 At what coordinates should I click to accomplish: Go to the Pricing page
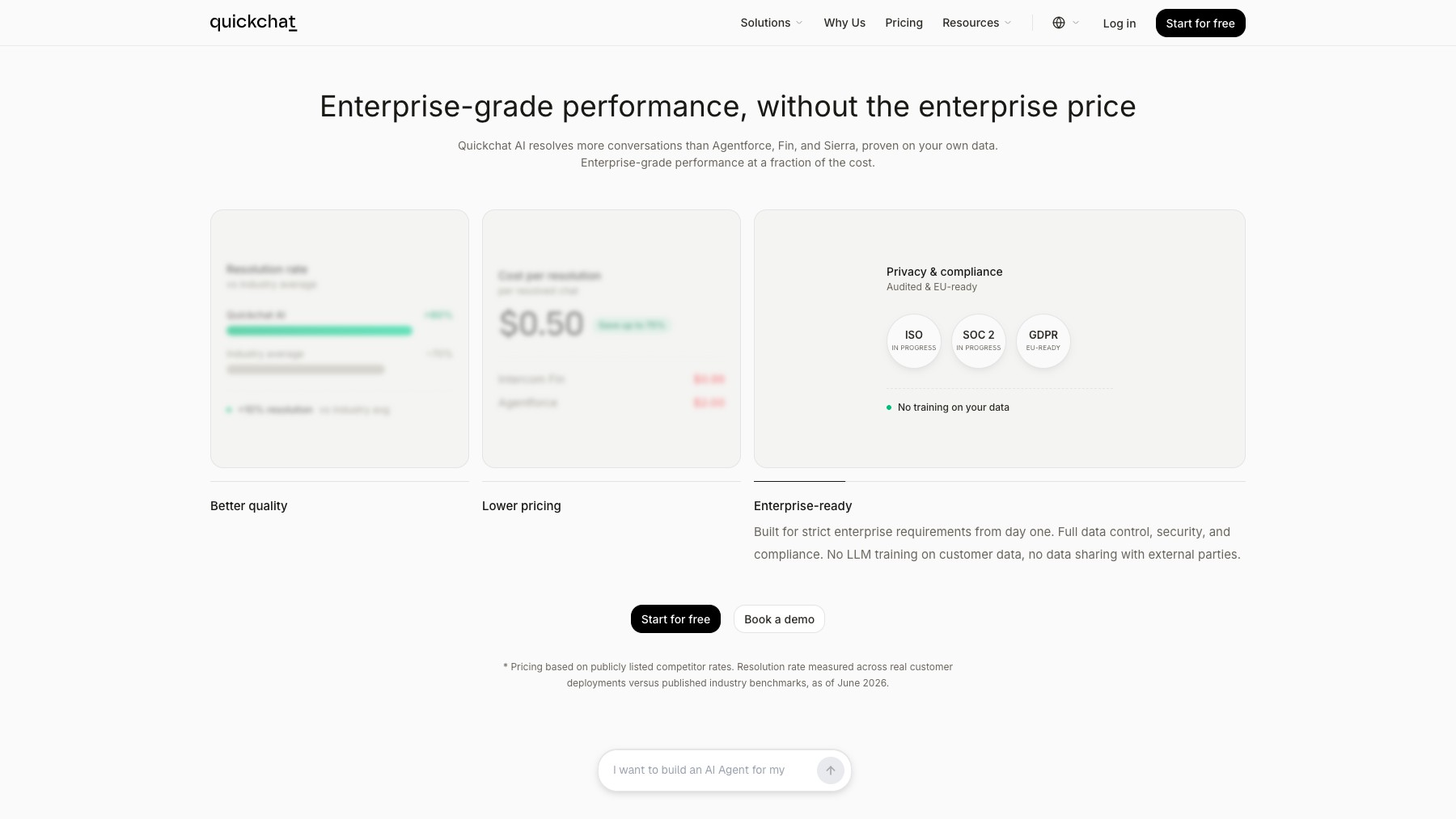tap(904, 23)
